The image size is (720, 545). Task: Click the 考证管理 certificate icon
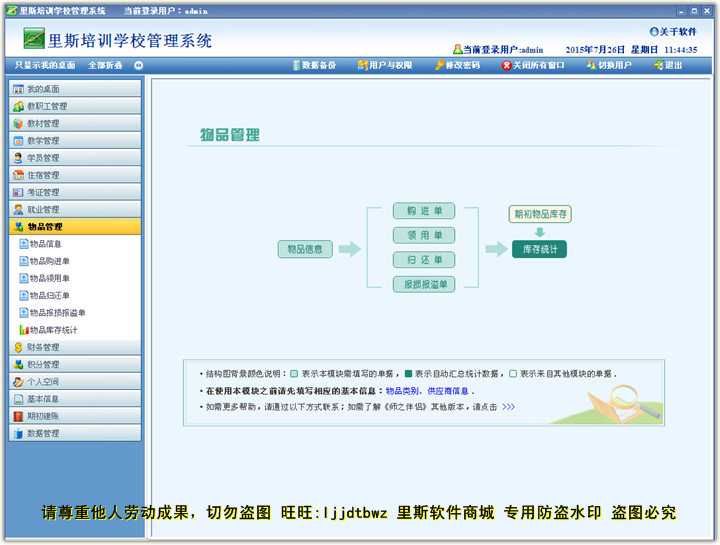18,192
